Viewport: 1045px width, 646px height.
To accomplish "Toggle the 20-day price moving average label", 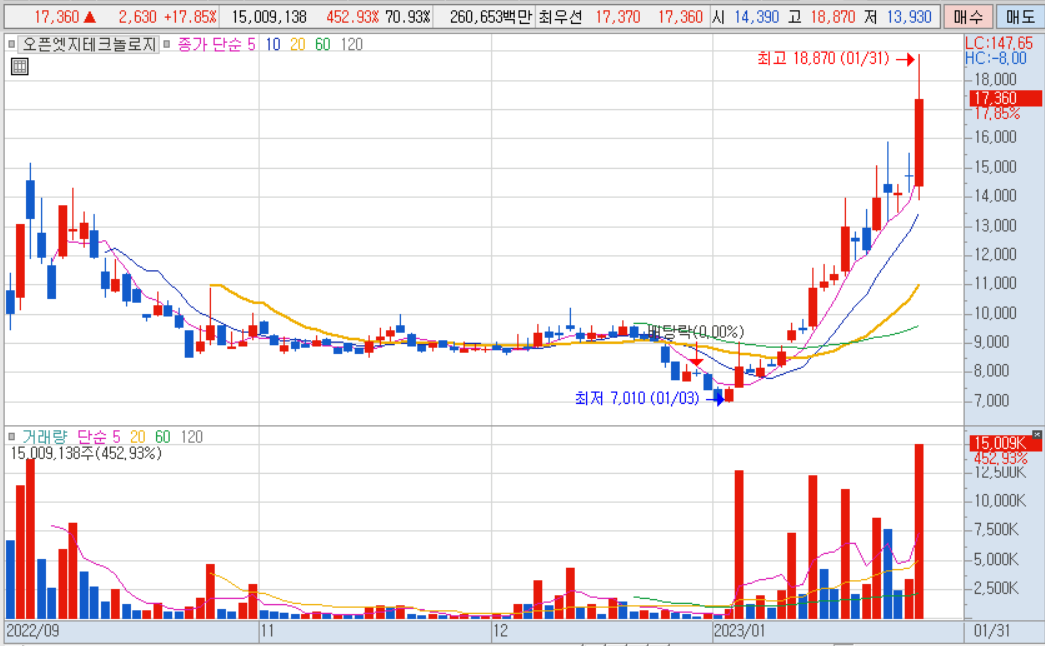I will tap(297, 44).
